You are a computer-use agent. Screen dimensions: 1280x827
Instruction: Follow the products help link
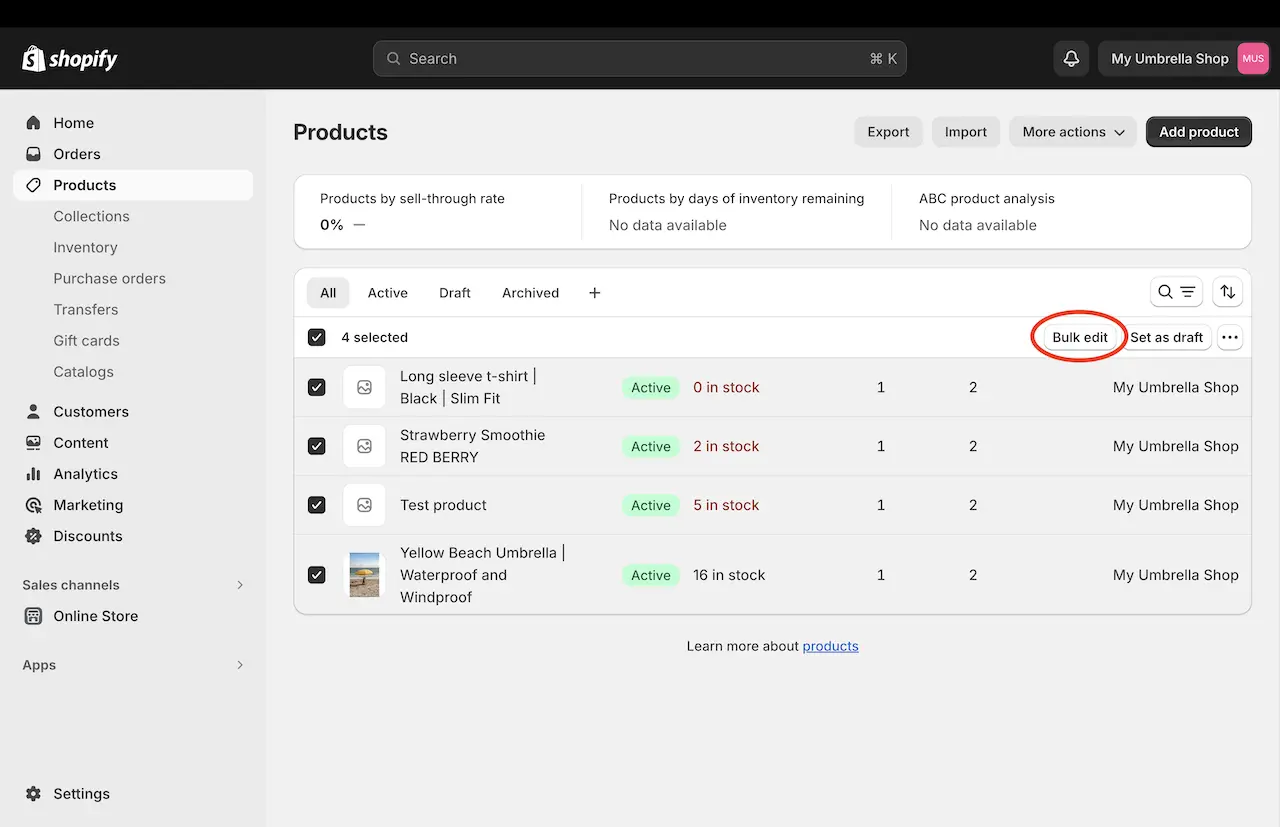830,646
